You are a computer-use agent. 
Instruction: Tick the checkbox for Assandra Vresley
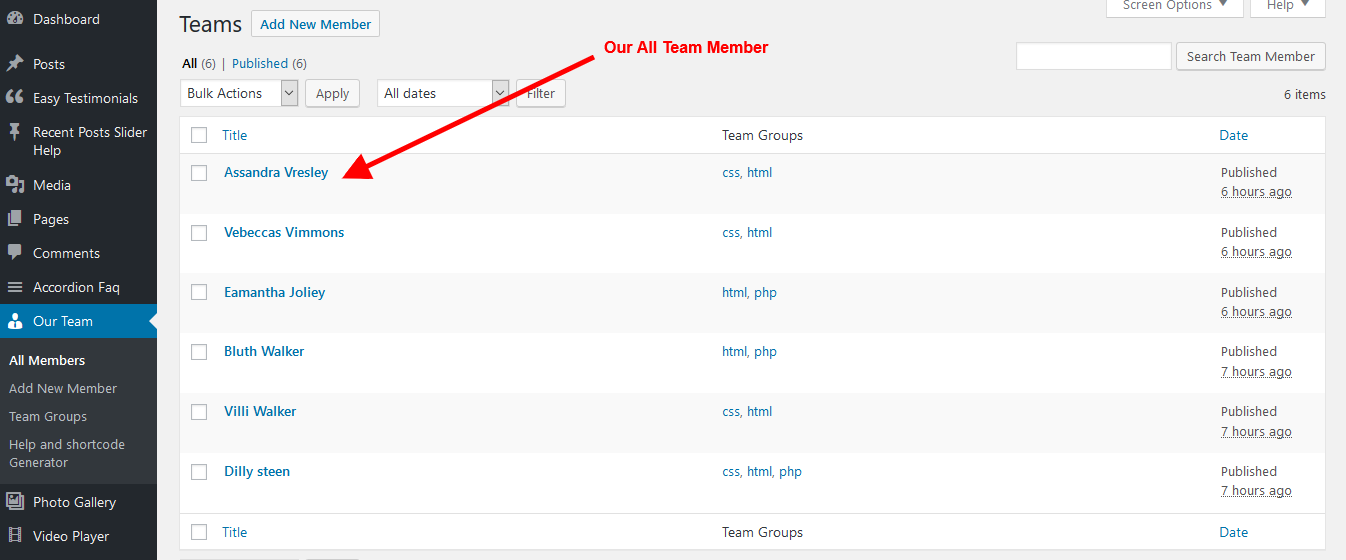coord(199,173)
